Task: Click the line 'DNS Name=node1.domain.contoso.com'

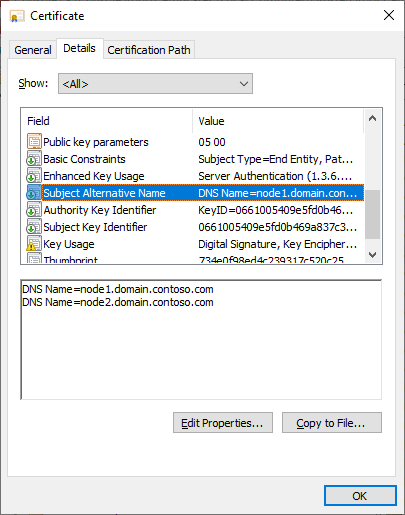Action: [118, 289]
